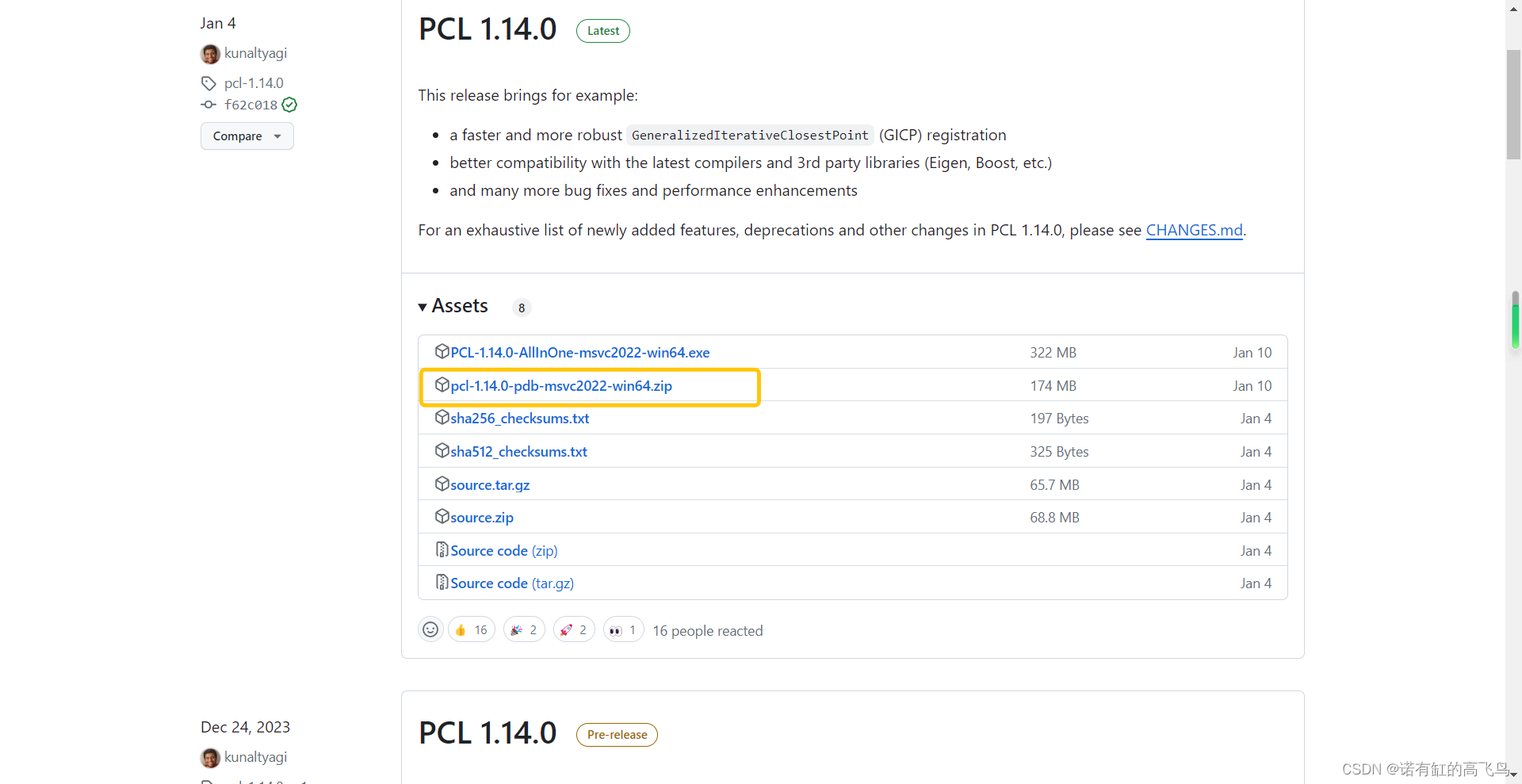The image size is (1522, 784).
Task: Click package icon beside pcl-1.14.0-pdb zip
Action: (x=442, y=384)
